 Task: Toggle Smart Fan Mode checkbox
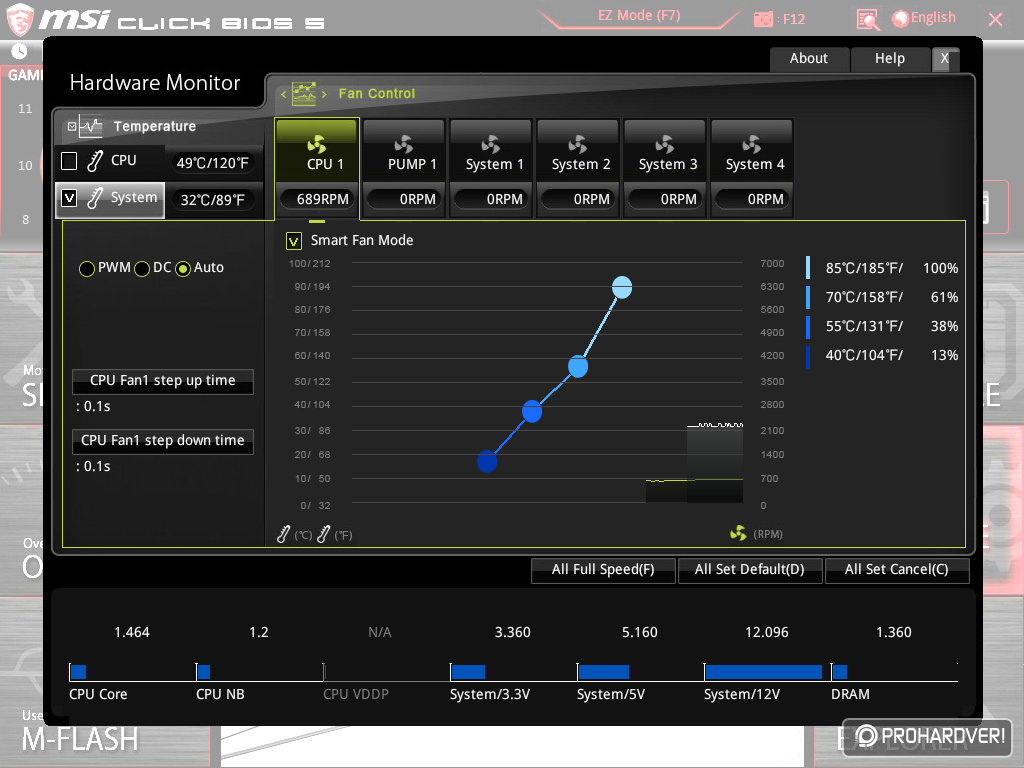pyautogui.click(x=294, y=241)
